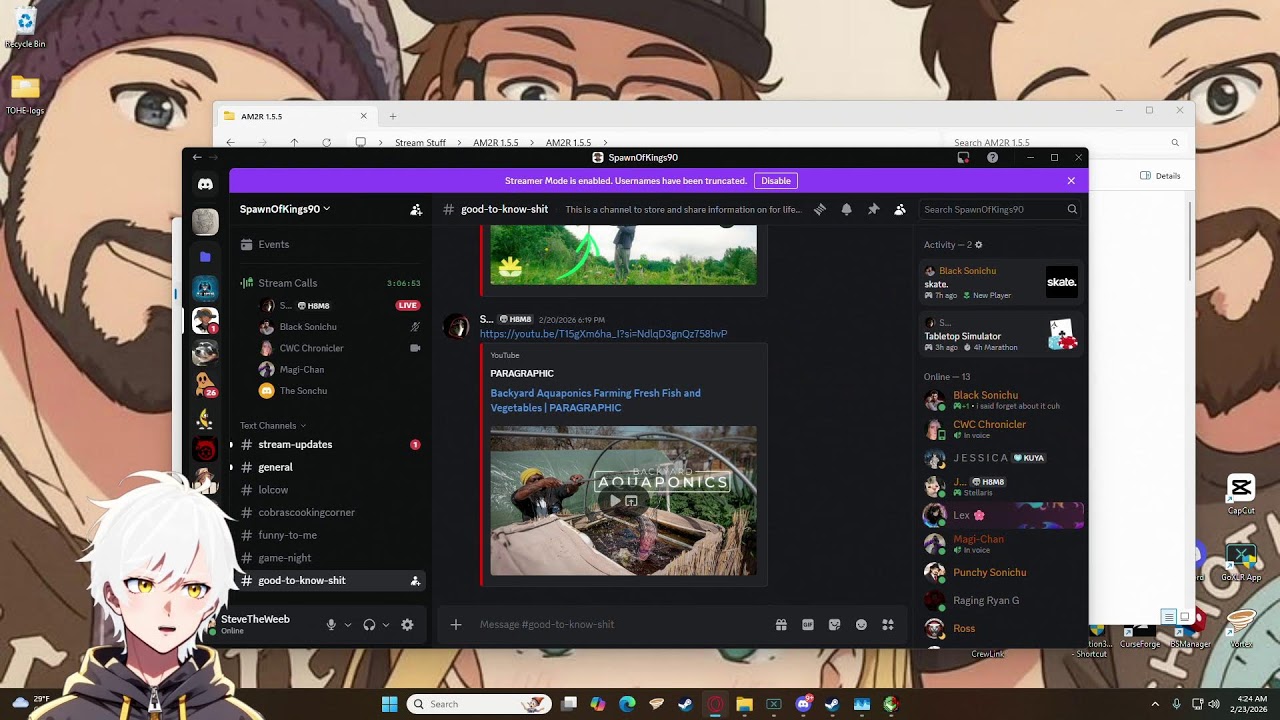Open Discord inbox icon in title bar
The image size is (1280, 720).
click(x=963, y=157)
